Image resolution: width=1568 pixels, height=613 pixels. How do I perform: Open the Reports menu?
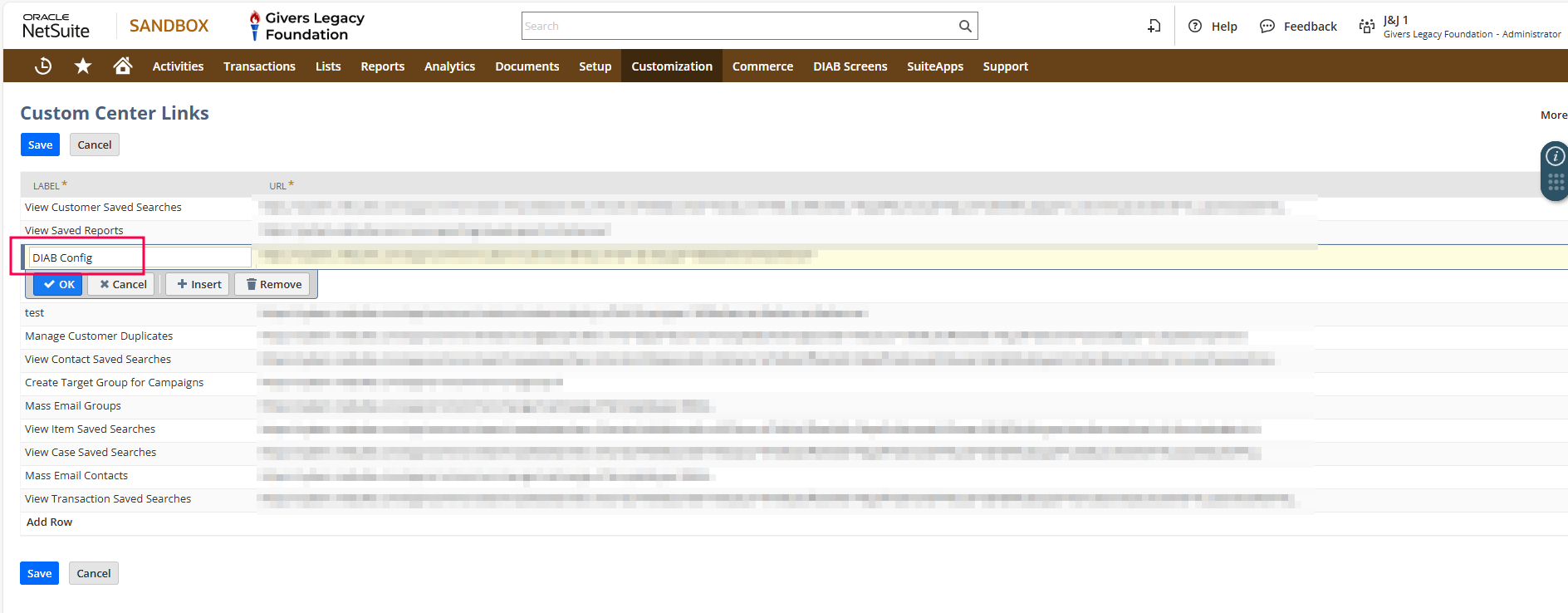click(x=382, y=66)
